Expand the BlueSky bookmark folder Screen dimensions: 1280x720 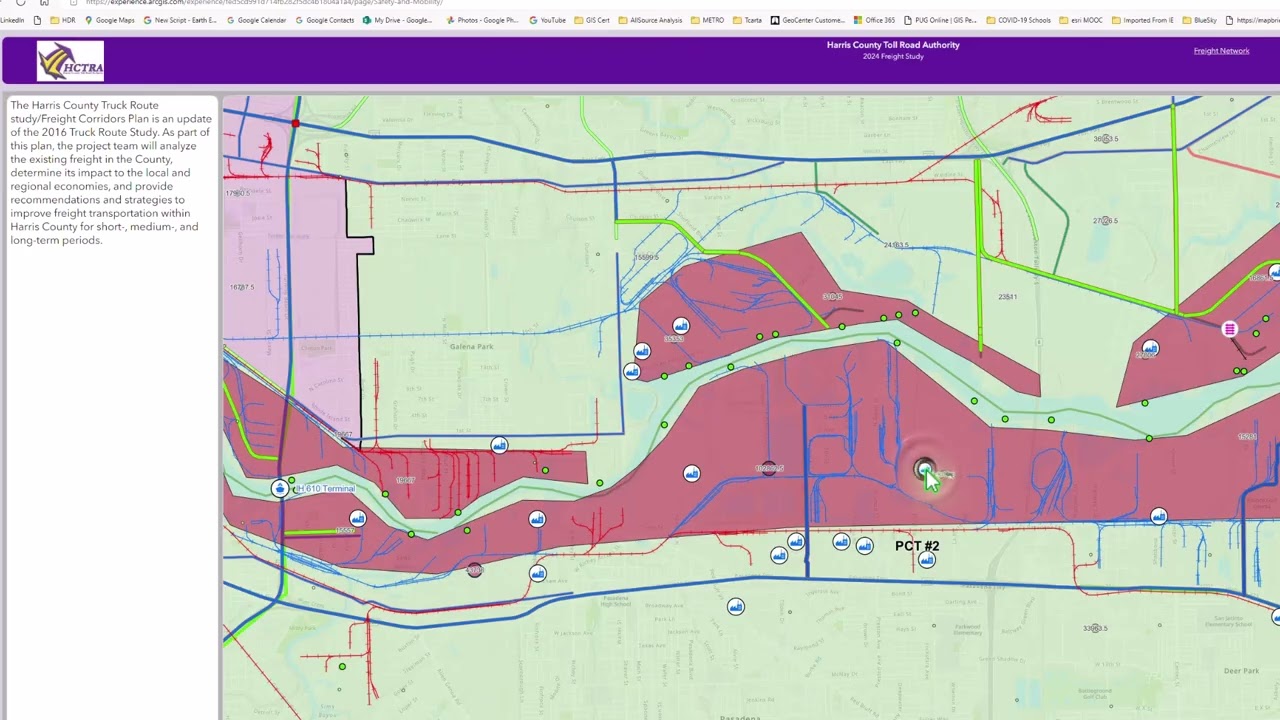click(x=1199, y=20)
